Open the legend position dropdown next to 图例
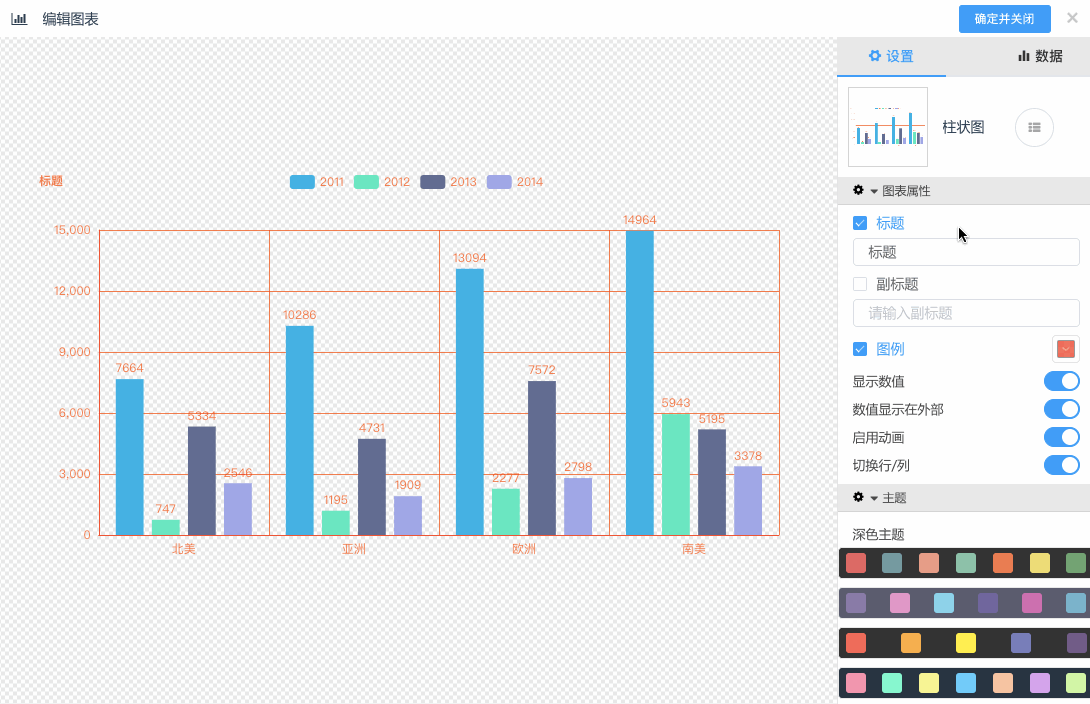The width and height of the screenshot is (1090, 704). pyautogui.click(x=1065, y=349)
